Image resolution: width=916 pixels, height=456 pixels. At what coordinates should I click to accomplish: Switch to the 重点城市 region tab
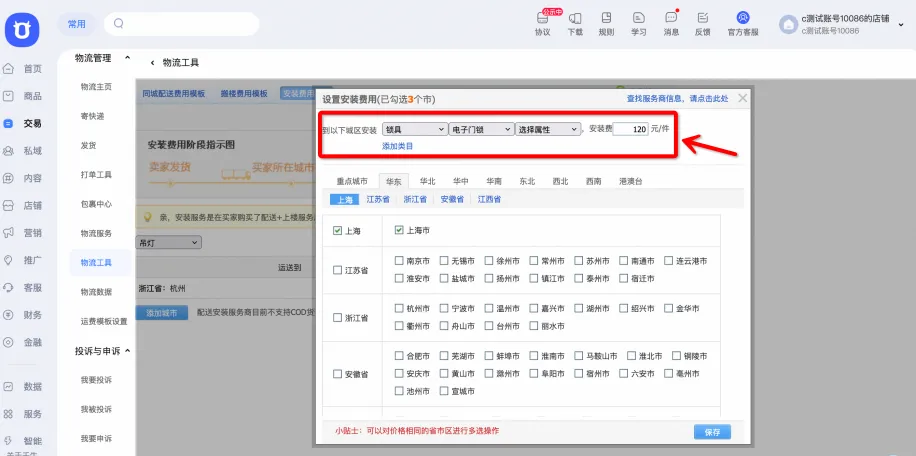pyautogui.click(x=352, y=182)
